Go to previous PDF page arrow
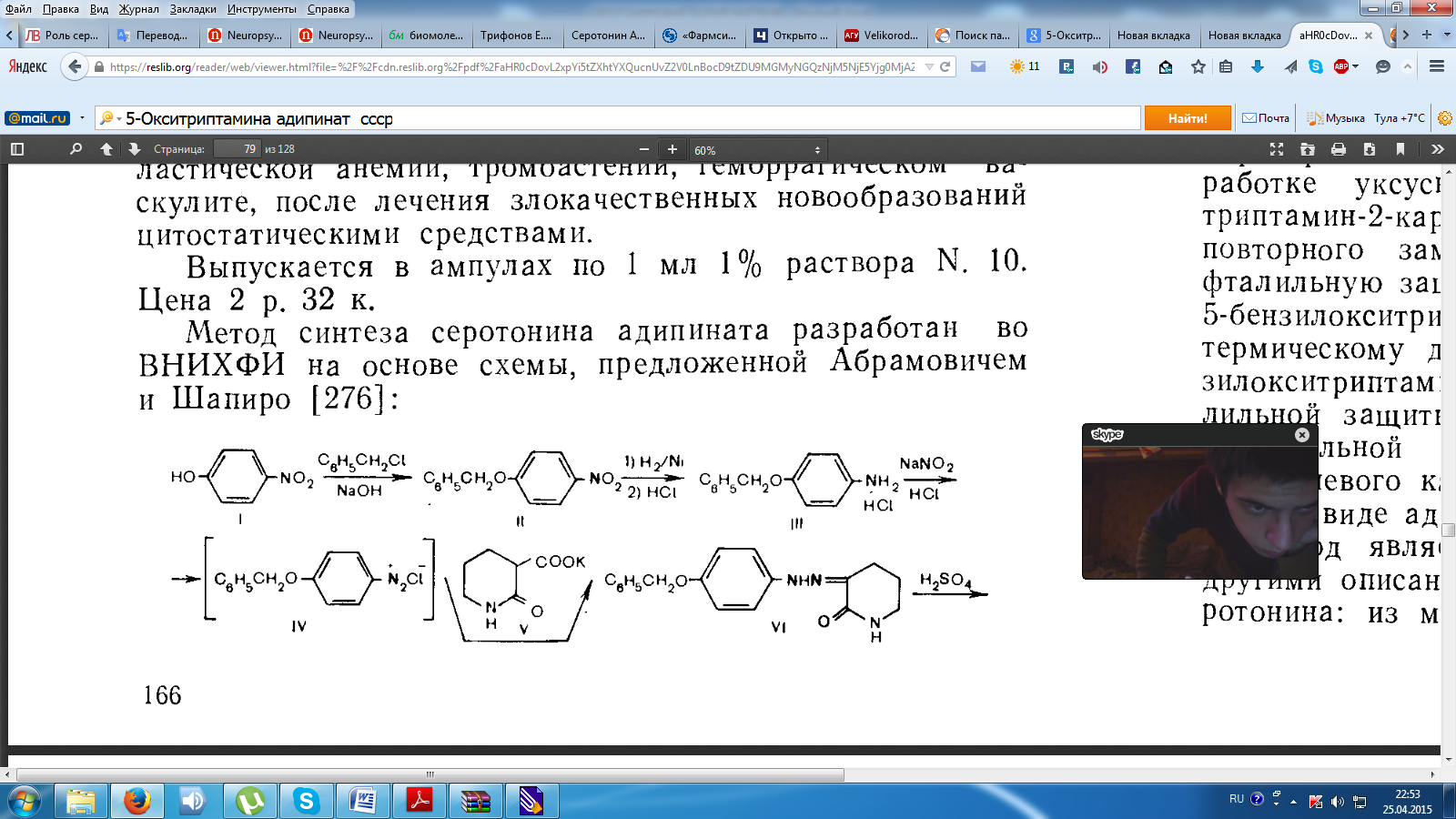The width and height of the screenshot is (1456, 819). pos(106,149)
